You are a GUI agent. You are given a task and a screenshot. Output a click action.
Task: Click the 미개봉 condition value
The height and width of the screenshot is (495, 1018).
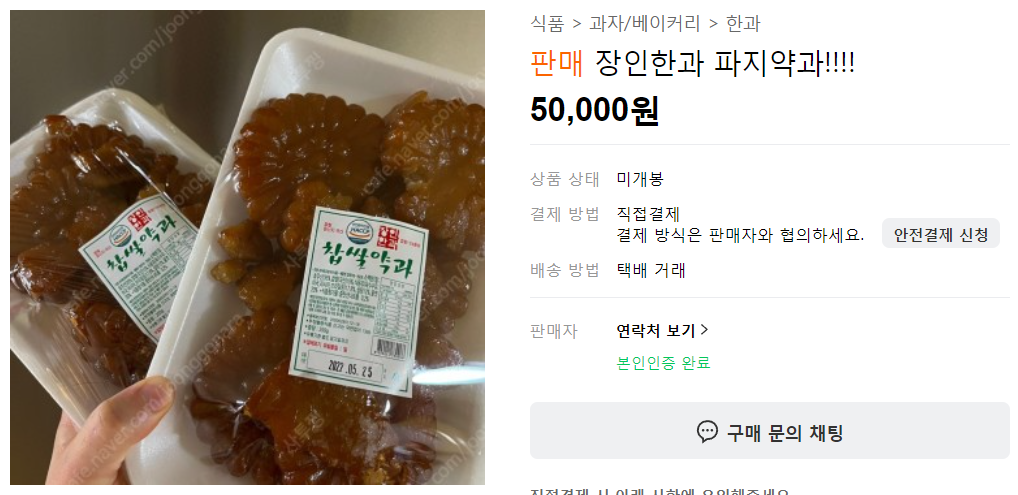coord(640,179)
